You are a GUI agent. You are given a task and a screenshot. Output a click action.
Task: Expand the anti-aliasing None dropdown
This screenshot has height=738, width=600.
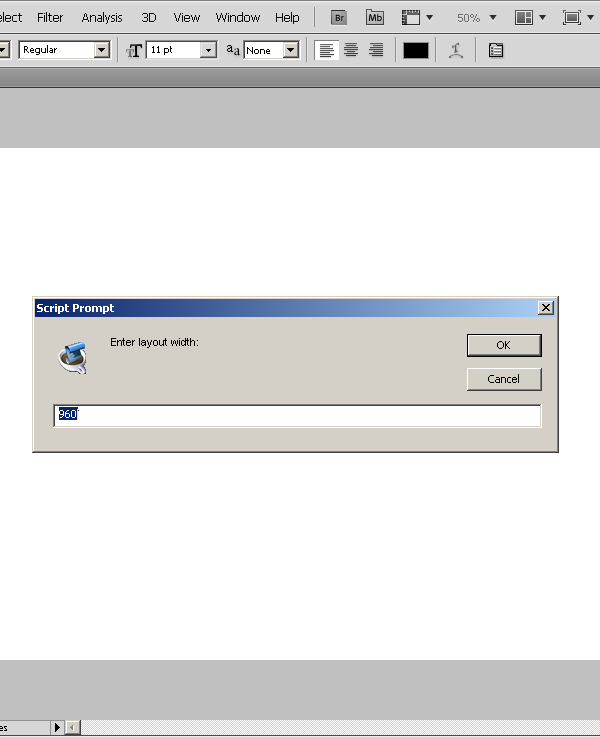(x=291, y=50)
